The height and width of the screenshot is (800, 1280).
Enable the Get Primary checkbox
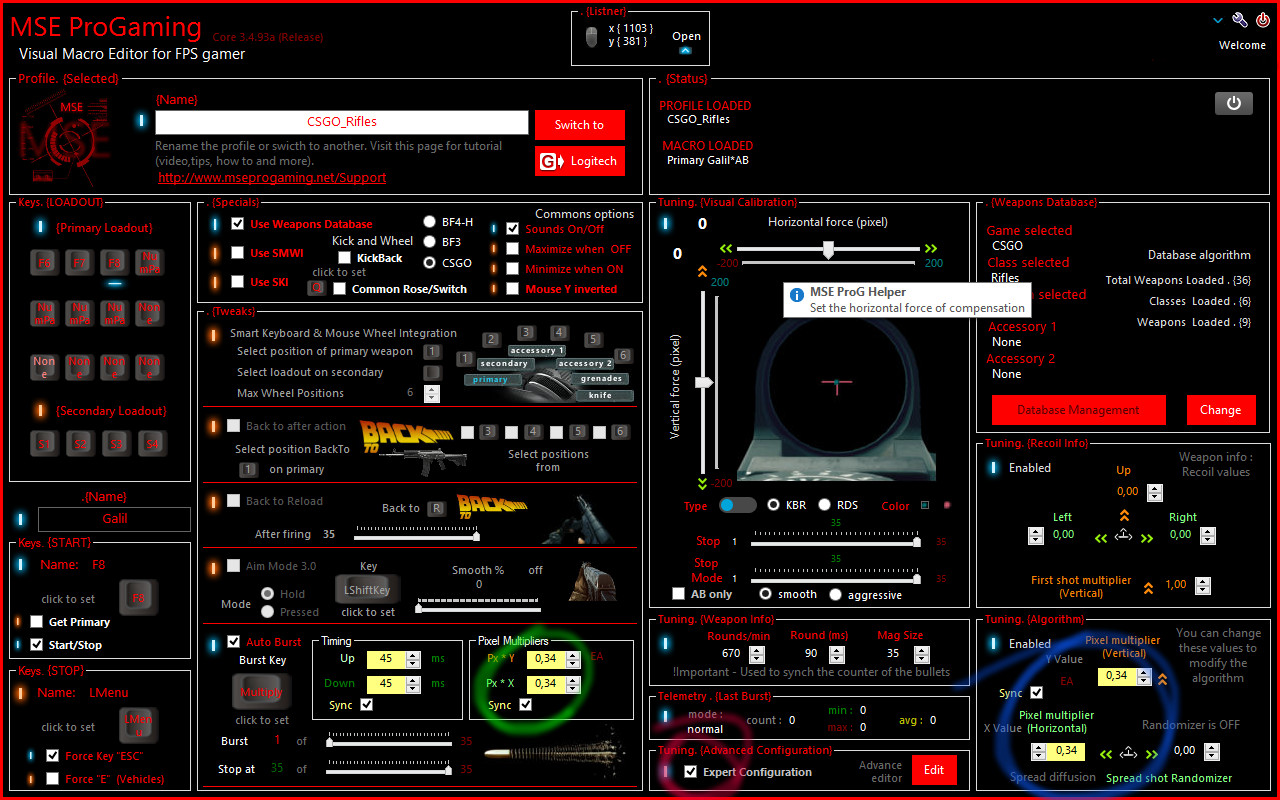pyautogui.click(x=37, y=622)
